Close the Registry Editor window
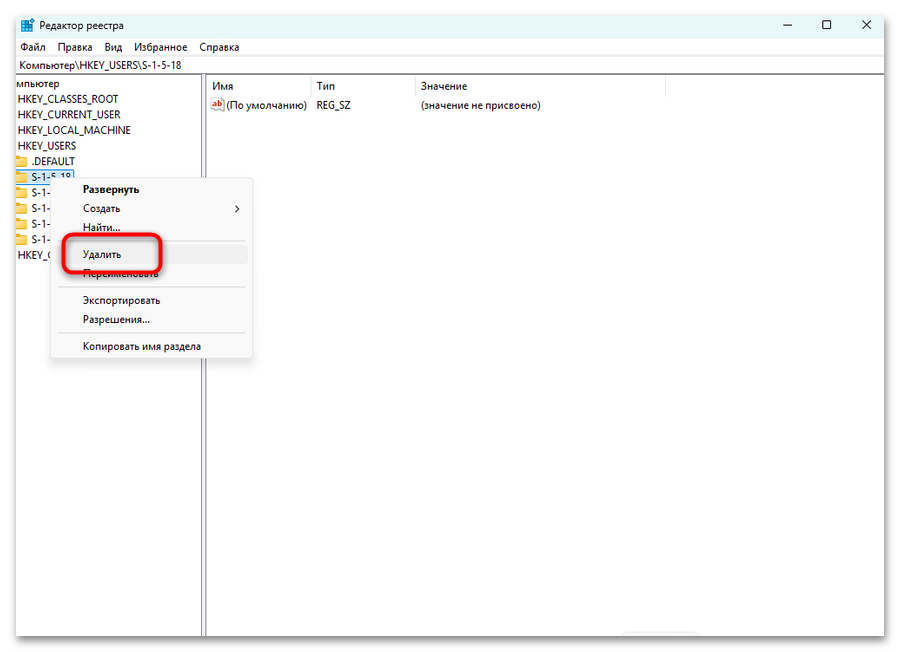This screenshot has width=900, height=652. click(866, 25)
